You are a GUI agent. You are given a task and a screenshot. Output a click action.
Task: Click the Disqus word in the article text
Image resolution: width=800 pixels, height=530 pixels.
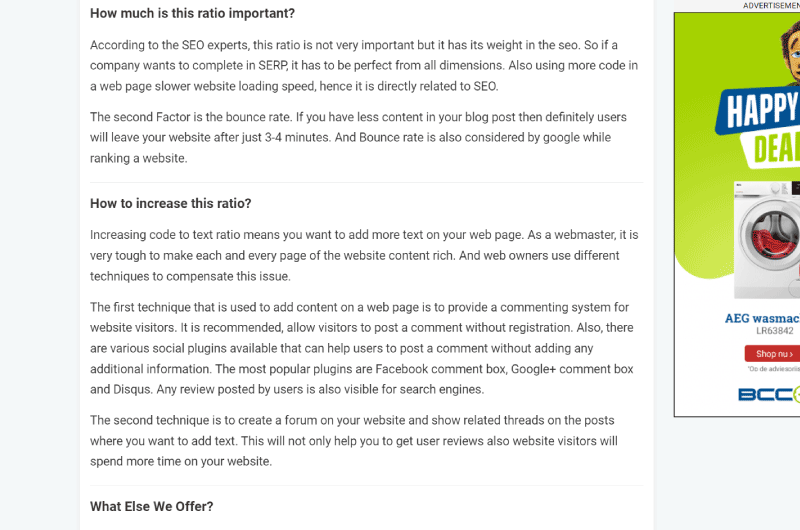132,390
